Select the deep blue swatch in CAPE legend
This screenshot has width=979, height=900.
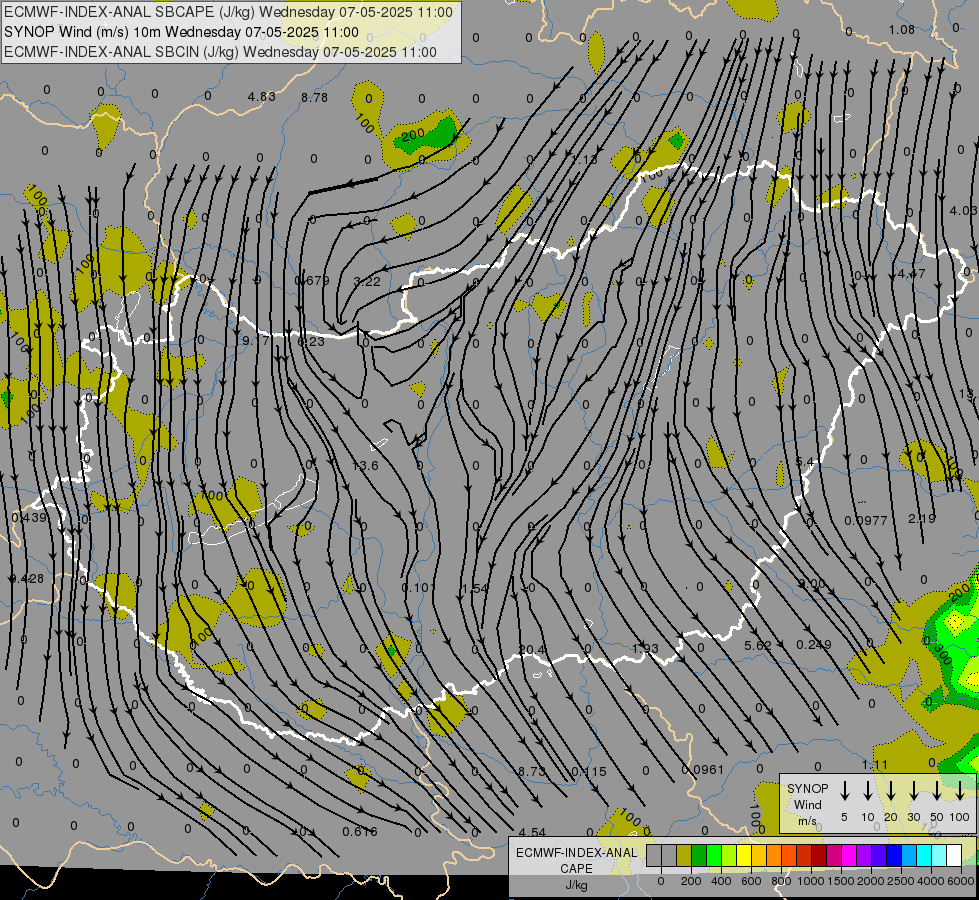(894, 855)
